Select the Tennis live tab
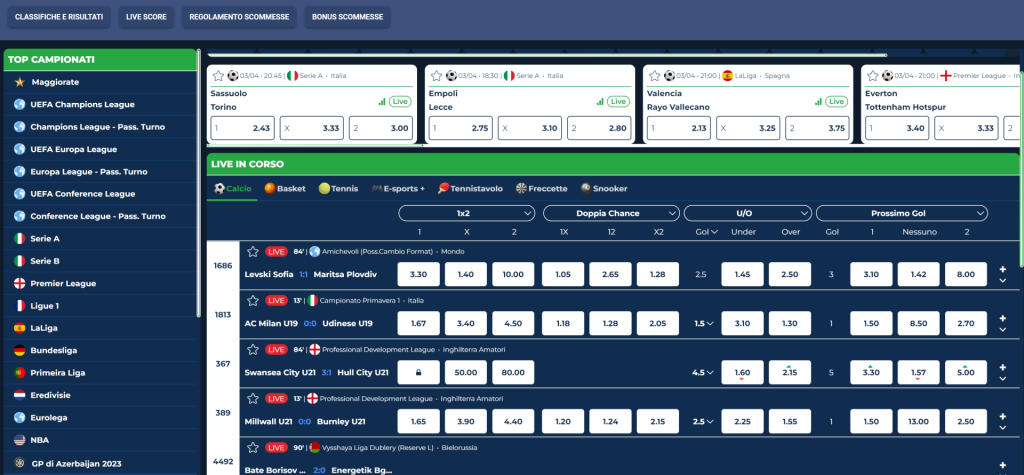1024x475 pixels. [x=338, y=188]
